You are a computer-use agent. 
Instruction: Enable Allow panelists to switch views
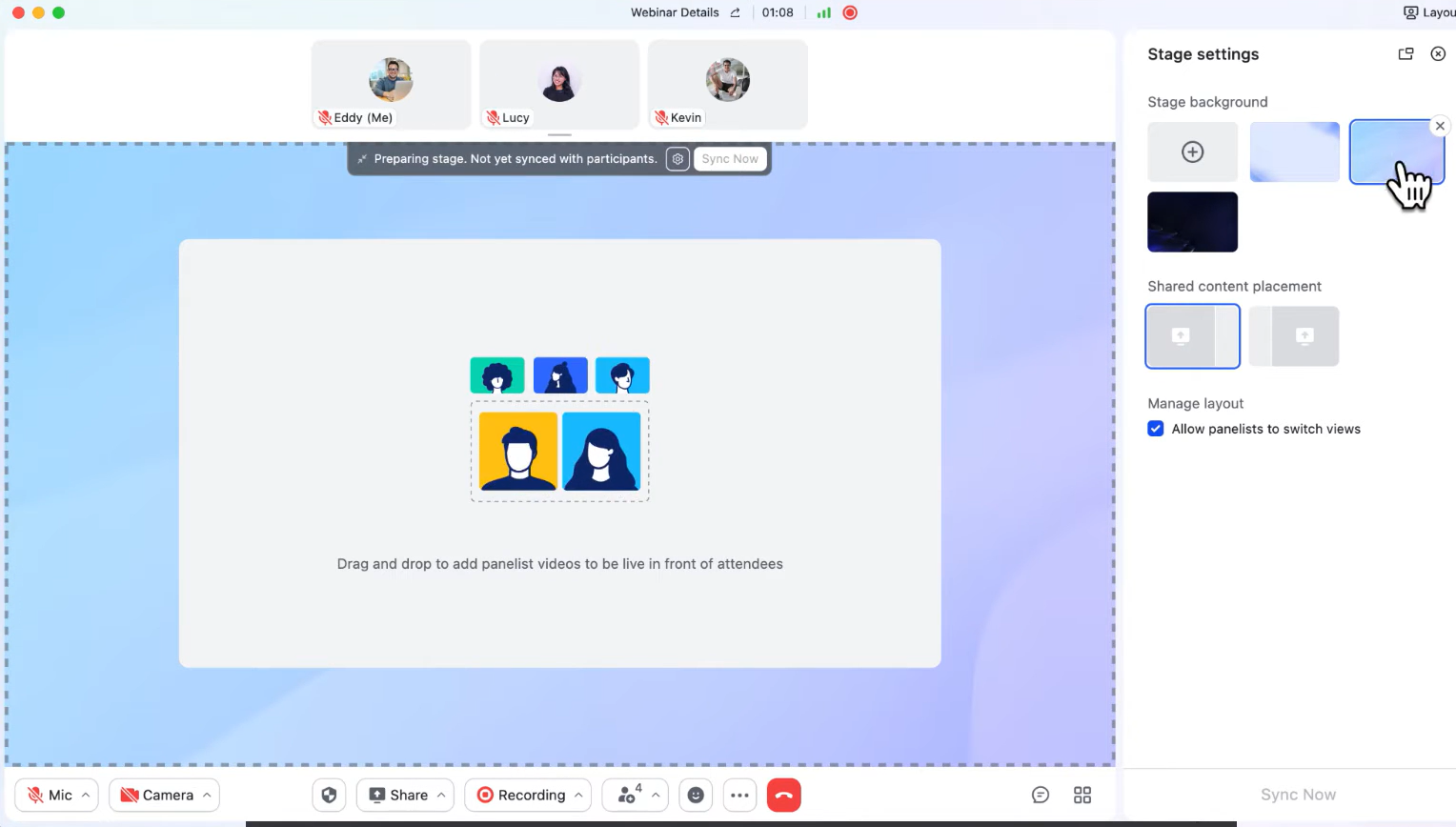[x=1155, y=429]
